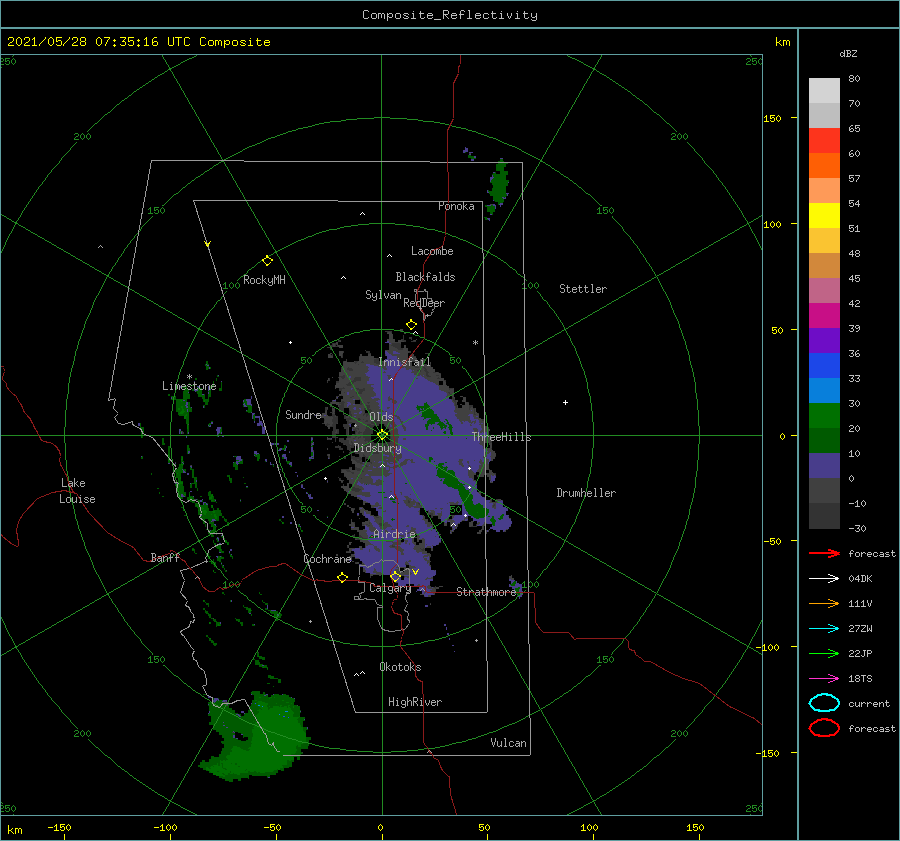Pick the yellow 51-54 dBZ swatch
Screen dimensions: 900x841
coord(824,216)
